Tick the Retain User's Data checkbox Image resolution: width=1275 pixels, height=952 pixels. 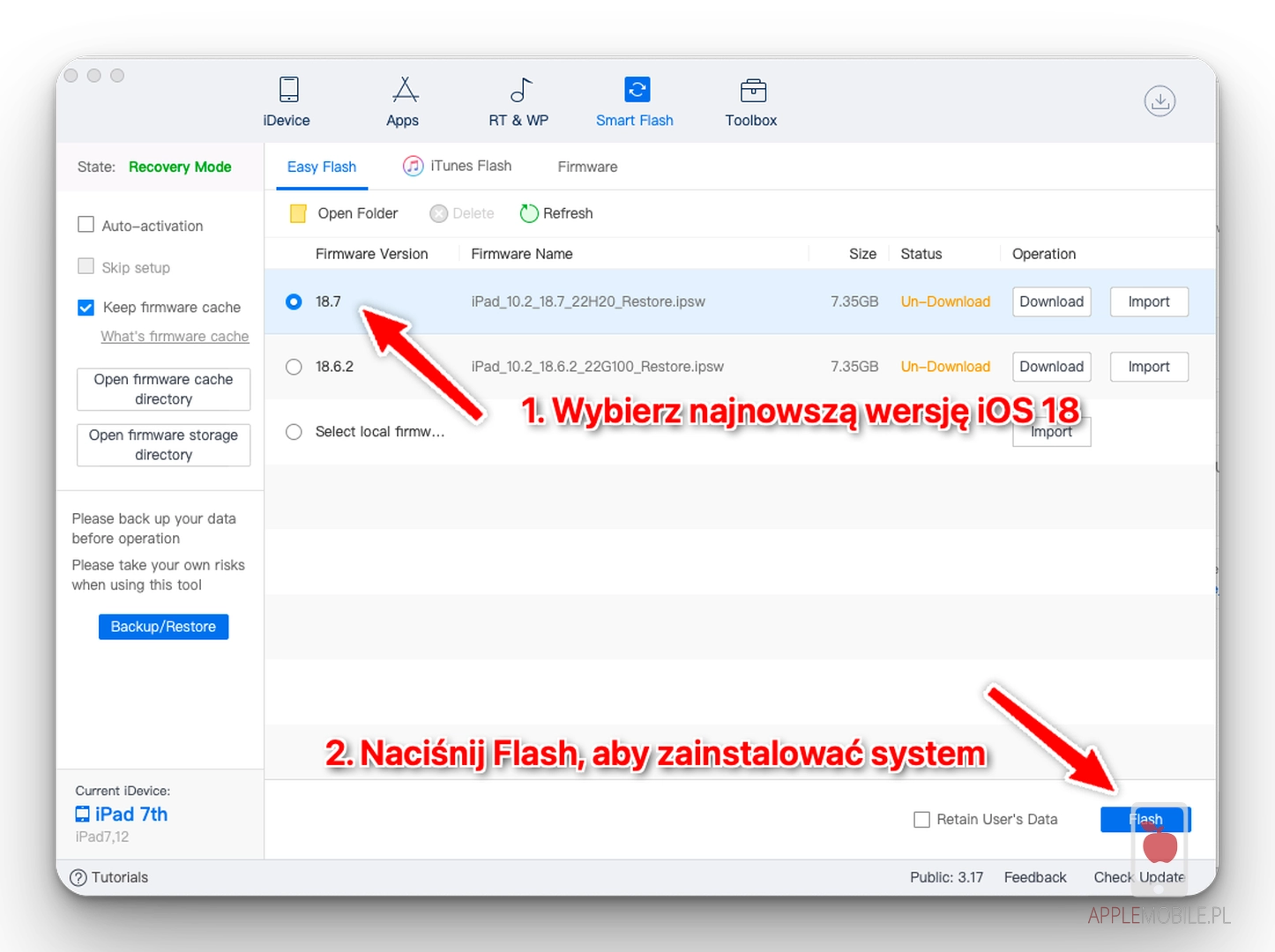pos(921,820)
